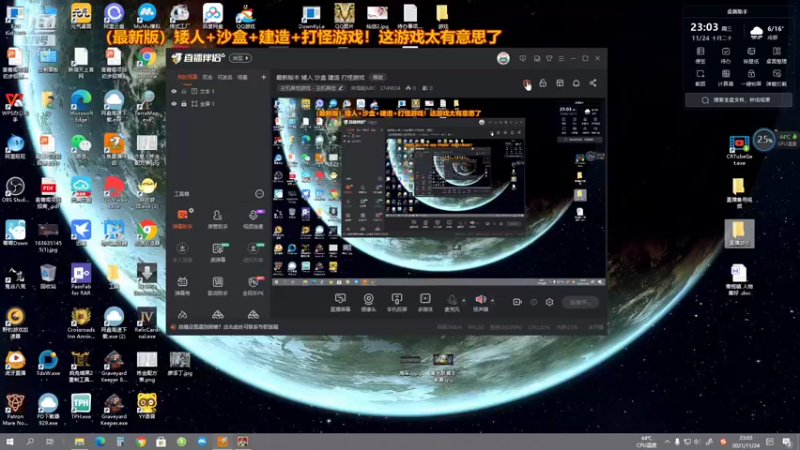Expand the speaker options arrow

pos(492,300)
